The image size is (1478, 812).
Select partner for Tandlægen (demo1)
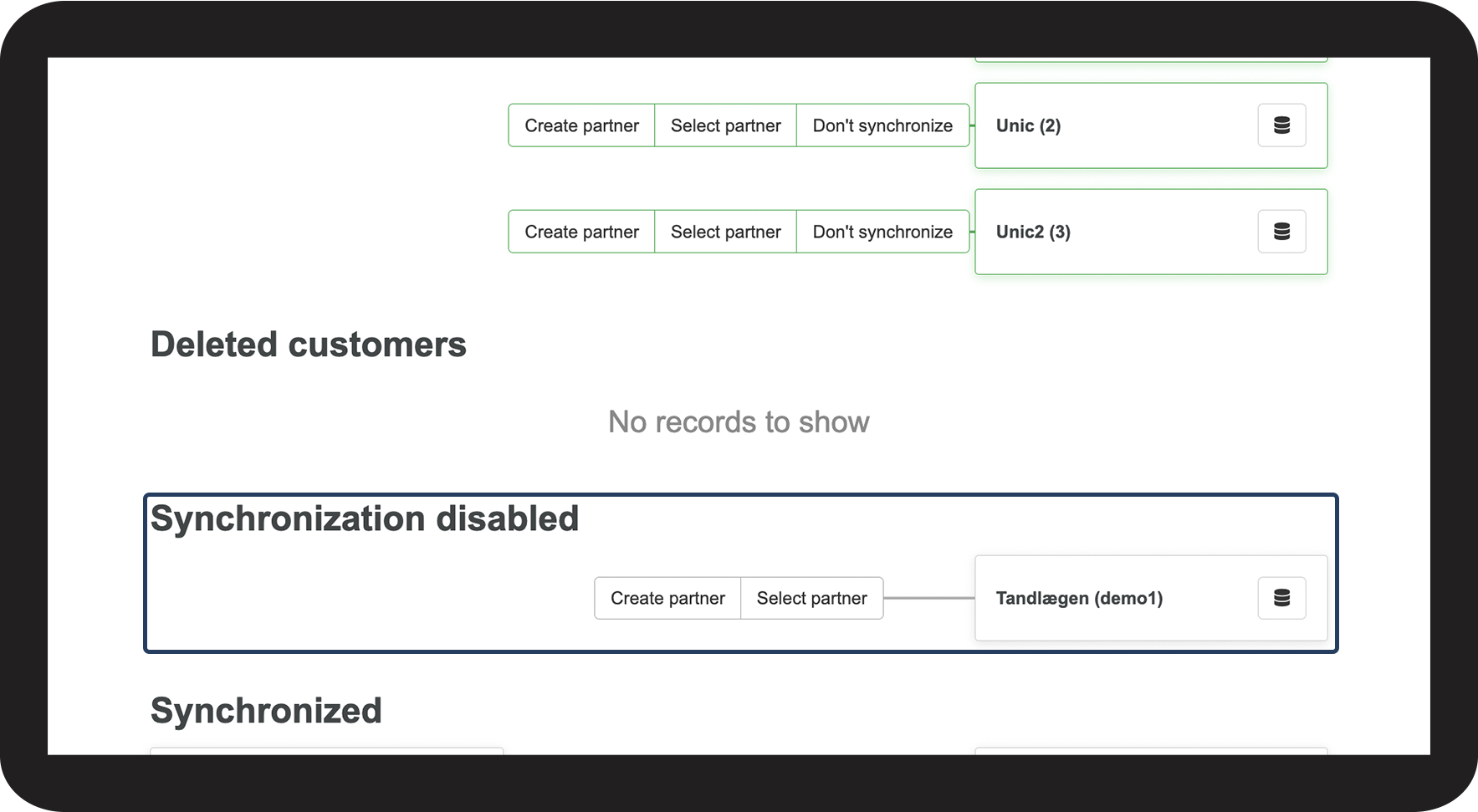point(811,598)
